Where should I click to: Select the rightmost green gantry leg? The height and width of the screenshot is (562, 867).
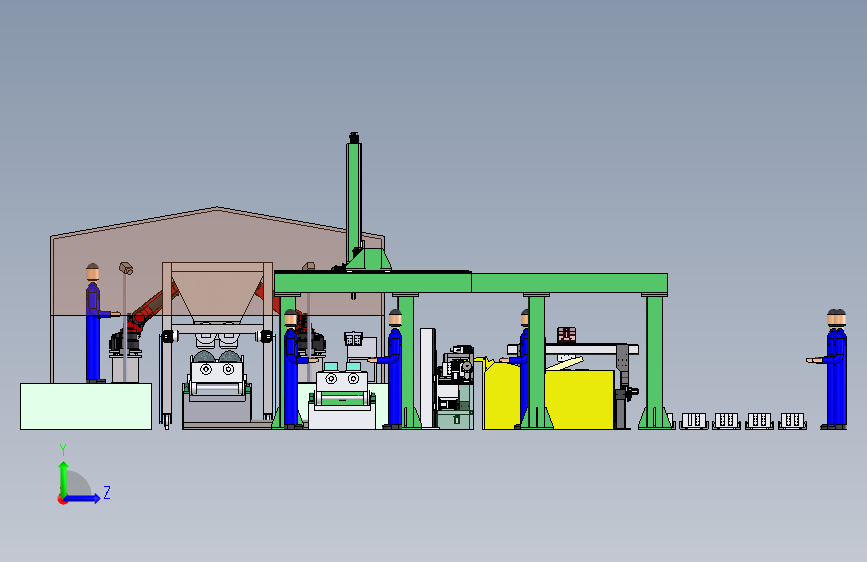(x=654, y=362)
